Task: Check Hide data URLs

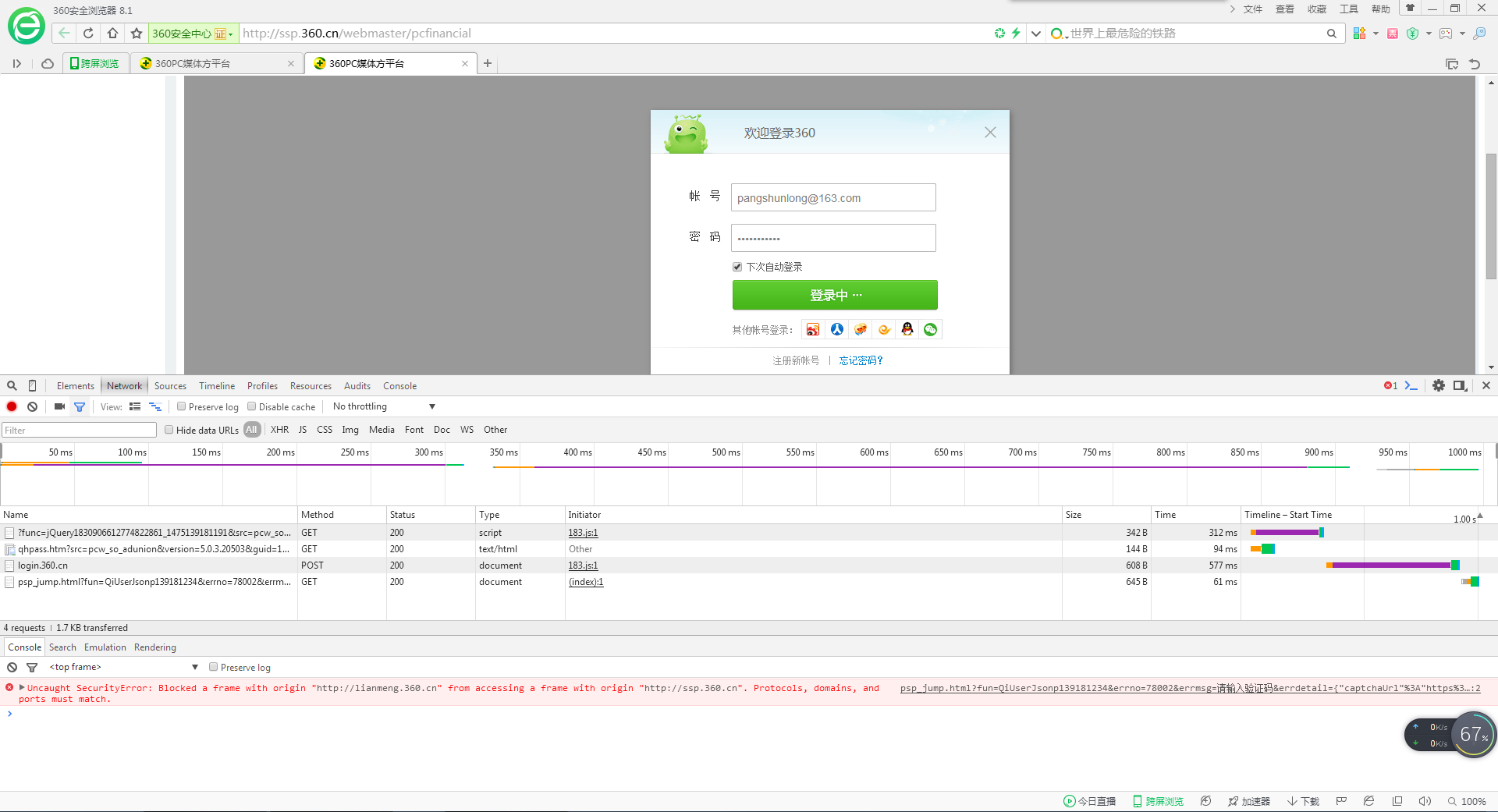Action: 169,430
